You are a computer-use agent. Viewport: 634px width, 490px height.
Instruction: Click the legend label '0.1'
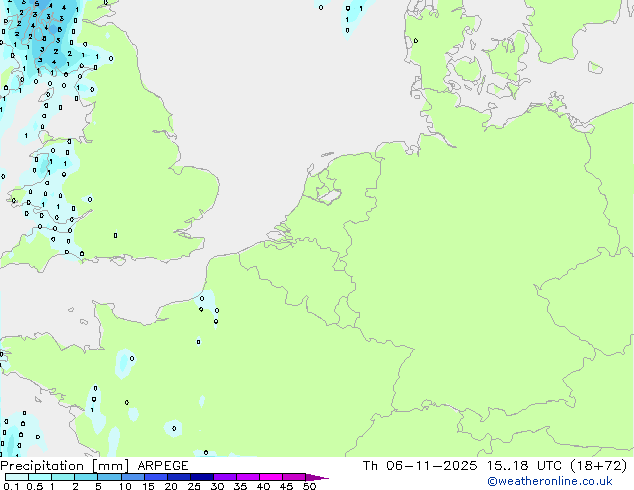click(x=11, y=486)
